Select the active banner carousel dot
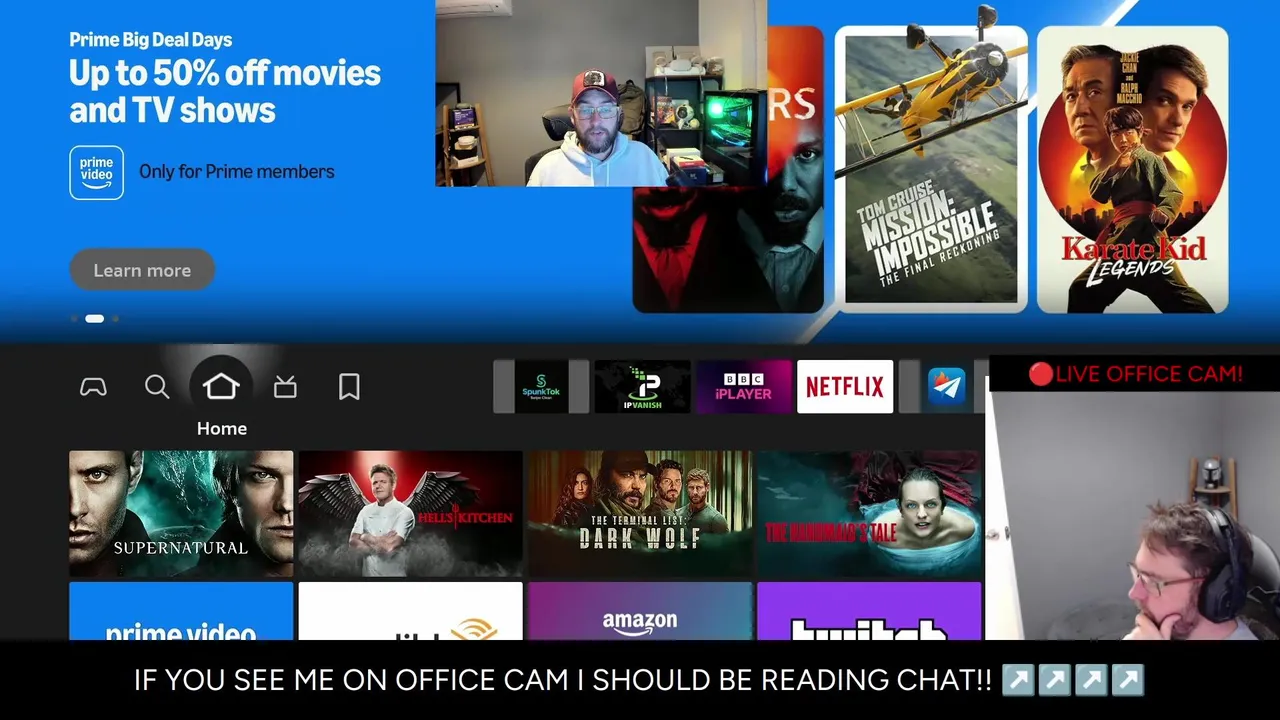 pos(94,319)
